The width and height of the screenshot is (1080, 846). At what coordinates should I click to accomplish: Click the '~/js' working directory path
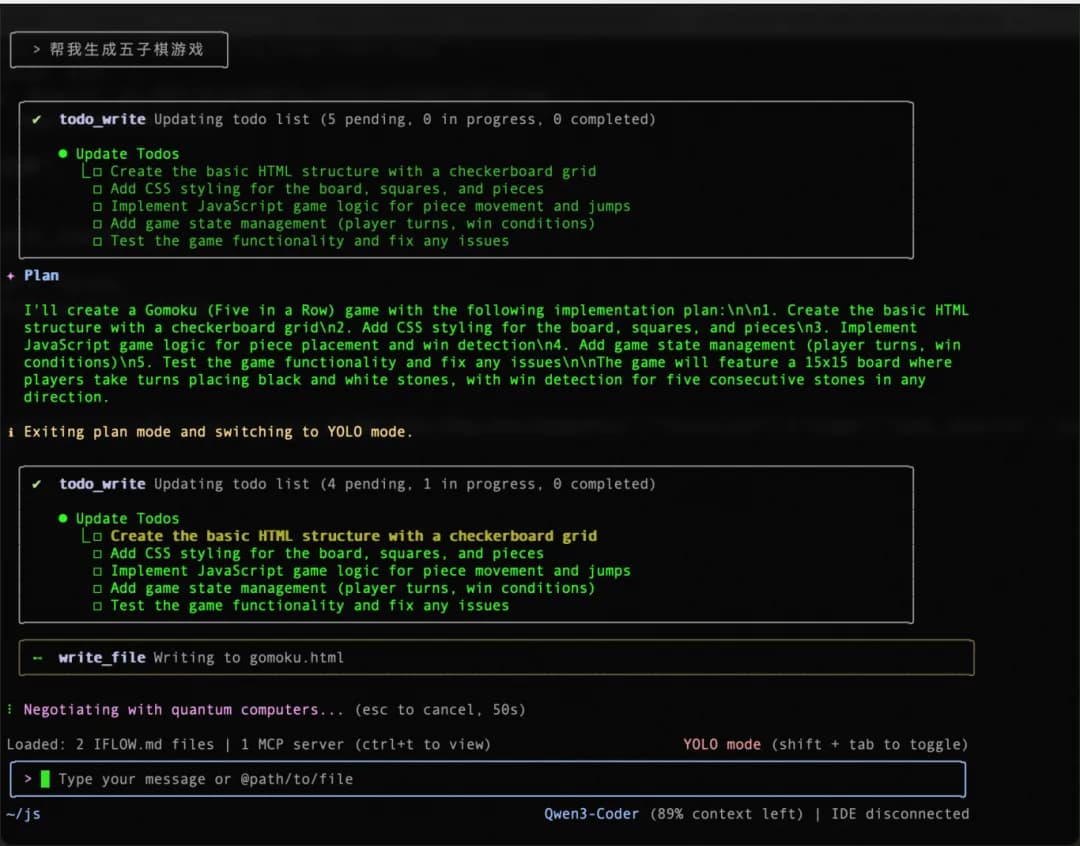click(x=23, y=814)
